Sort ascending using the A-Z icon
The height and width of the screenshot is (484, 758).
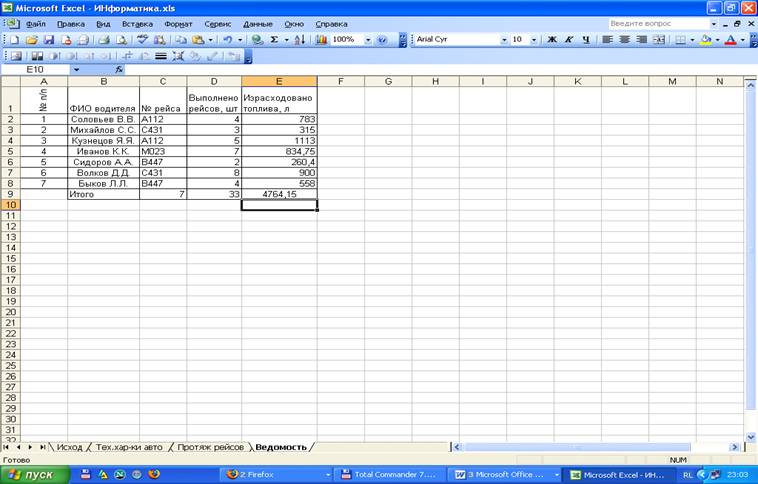click(300, 40)
